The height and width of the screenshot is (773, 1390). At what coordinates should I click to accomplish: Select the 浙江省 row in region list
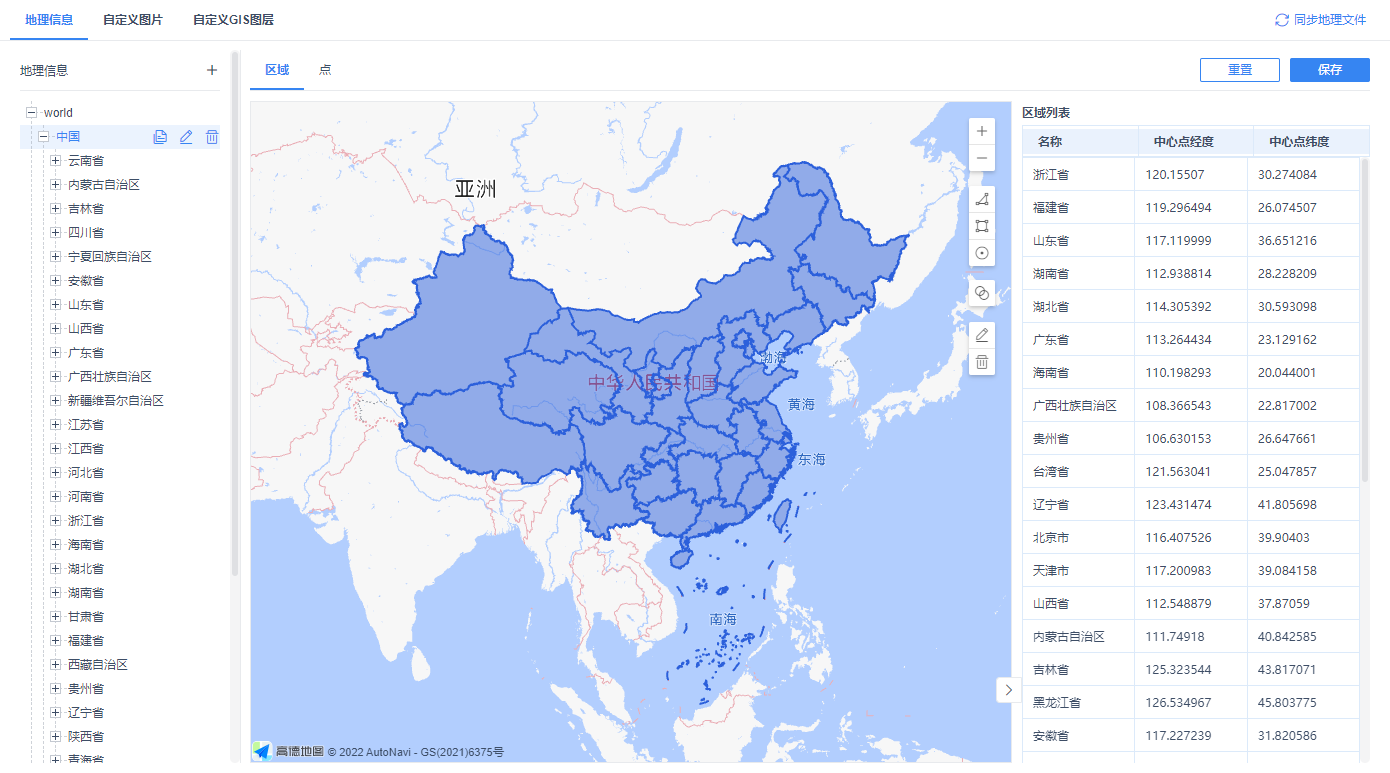[x=1190, y=174]
